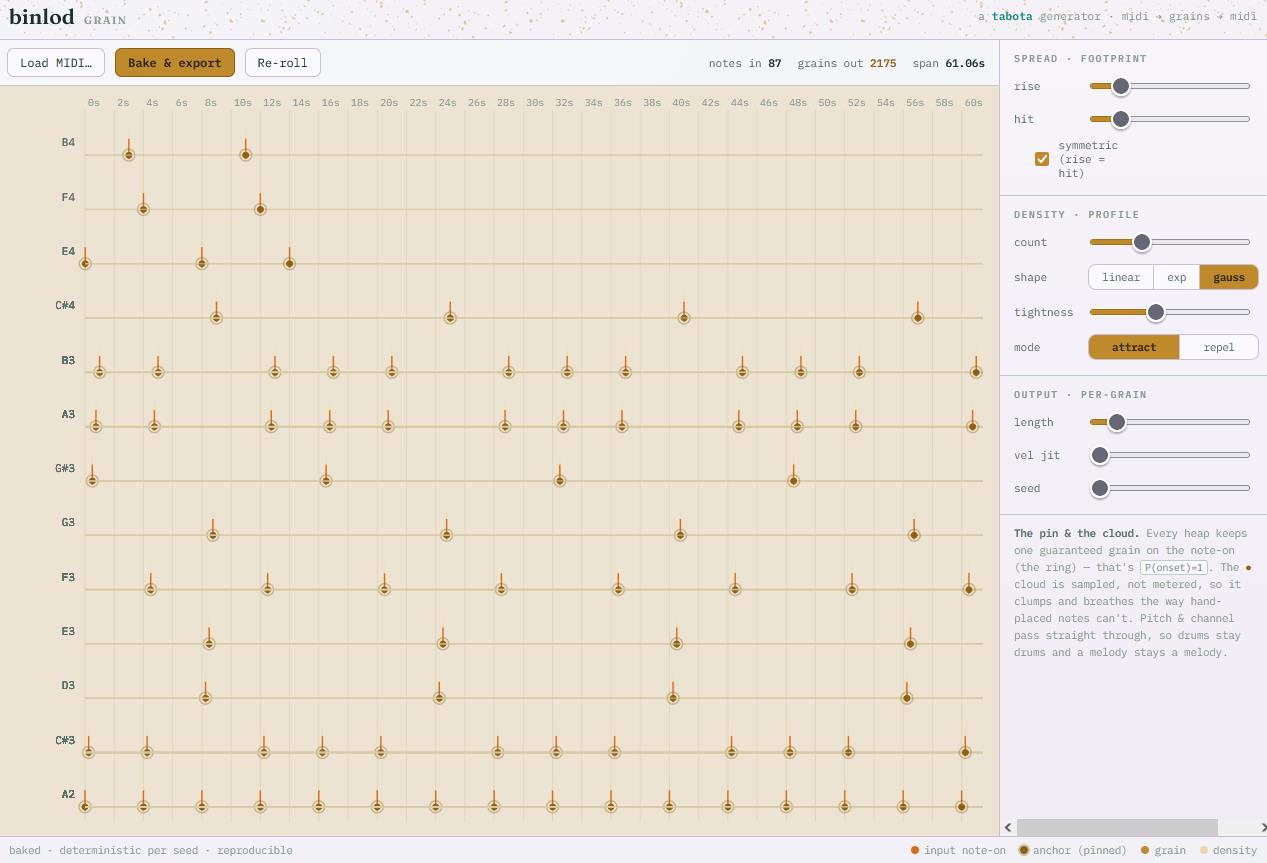Image resolution: width=1267 pixels, height=863 pixels.
Task: Click the C#4 anchor near 24s
Action: [451, 318]
